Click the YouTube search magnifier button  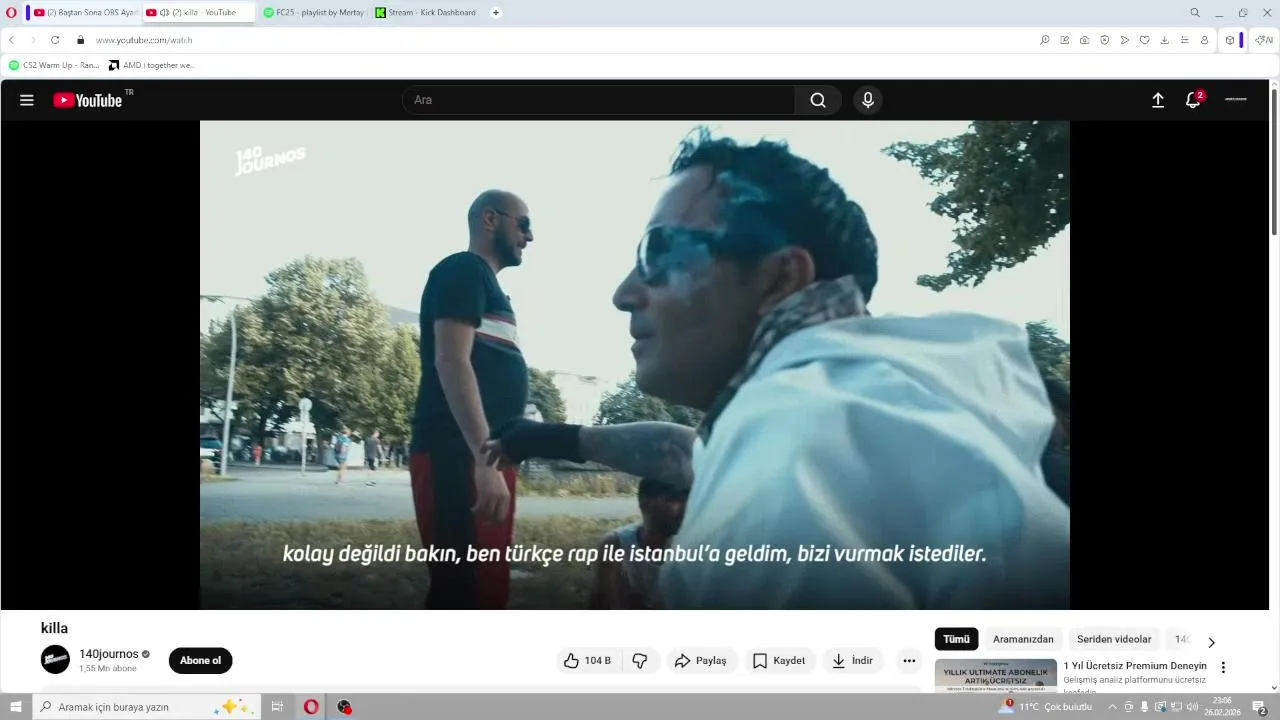pyautogui.click(x=818, y=100)
